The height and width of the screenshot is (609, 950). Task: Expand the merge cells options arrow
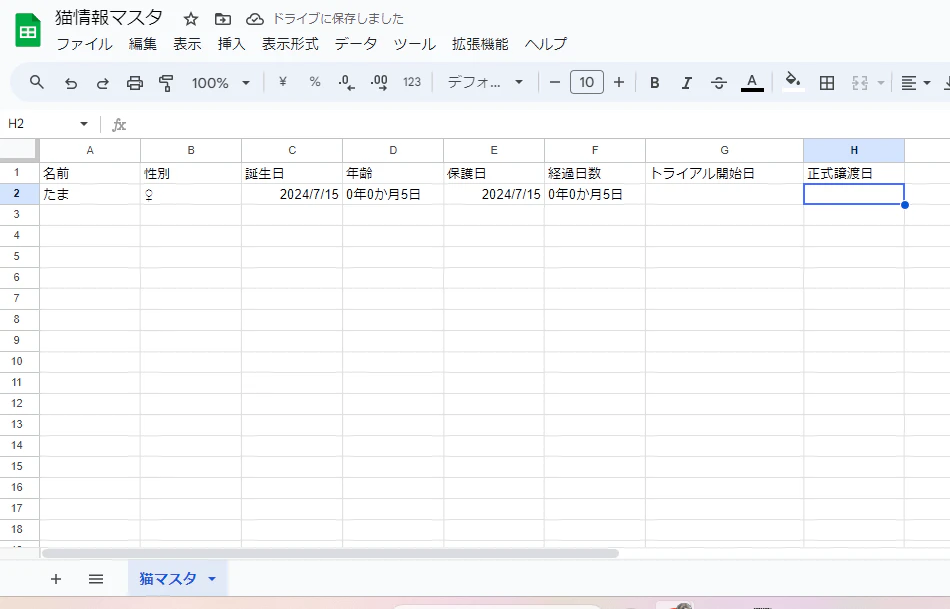pyautogui.click(x=881, y=83)
